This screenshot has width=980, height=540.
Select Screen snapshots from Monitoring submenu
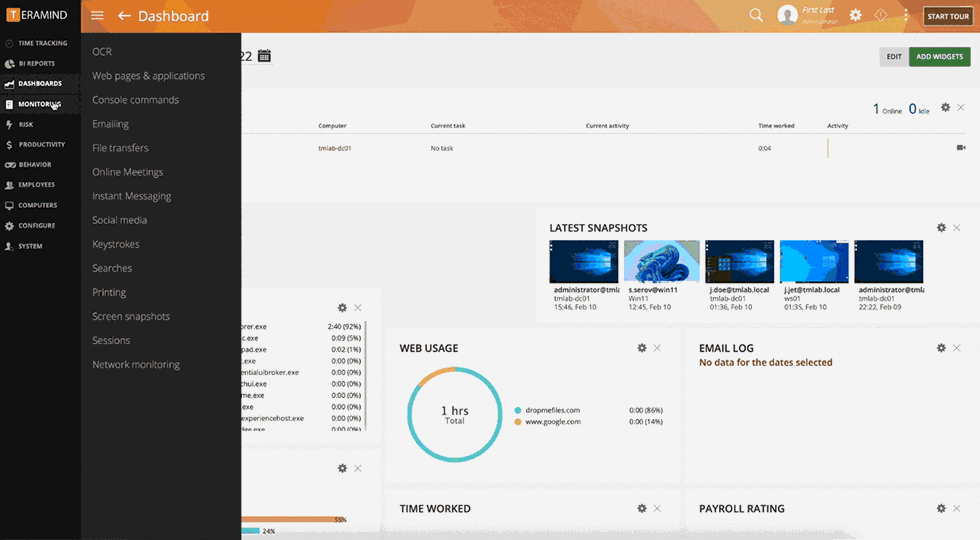131,316
